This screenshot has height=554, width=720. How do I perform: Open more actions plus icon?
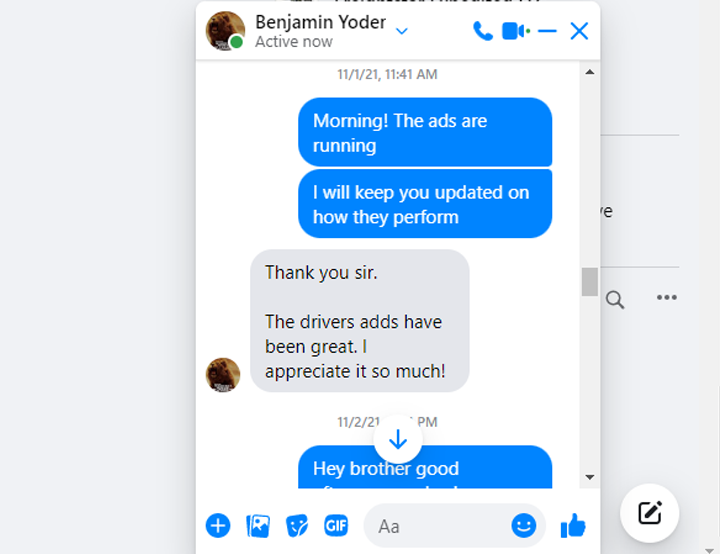pos(218,525)
